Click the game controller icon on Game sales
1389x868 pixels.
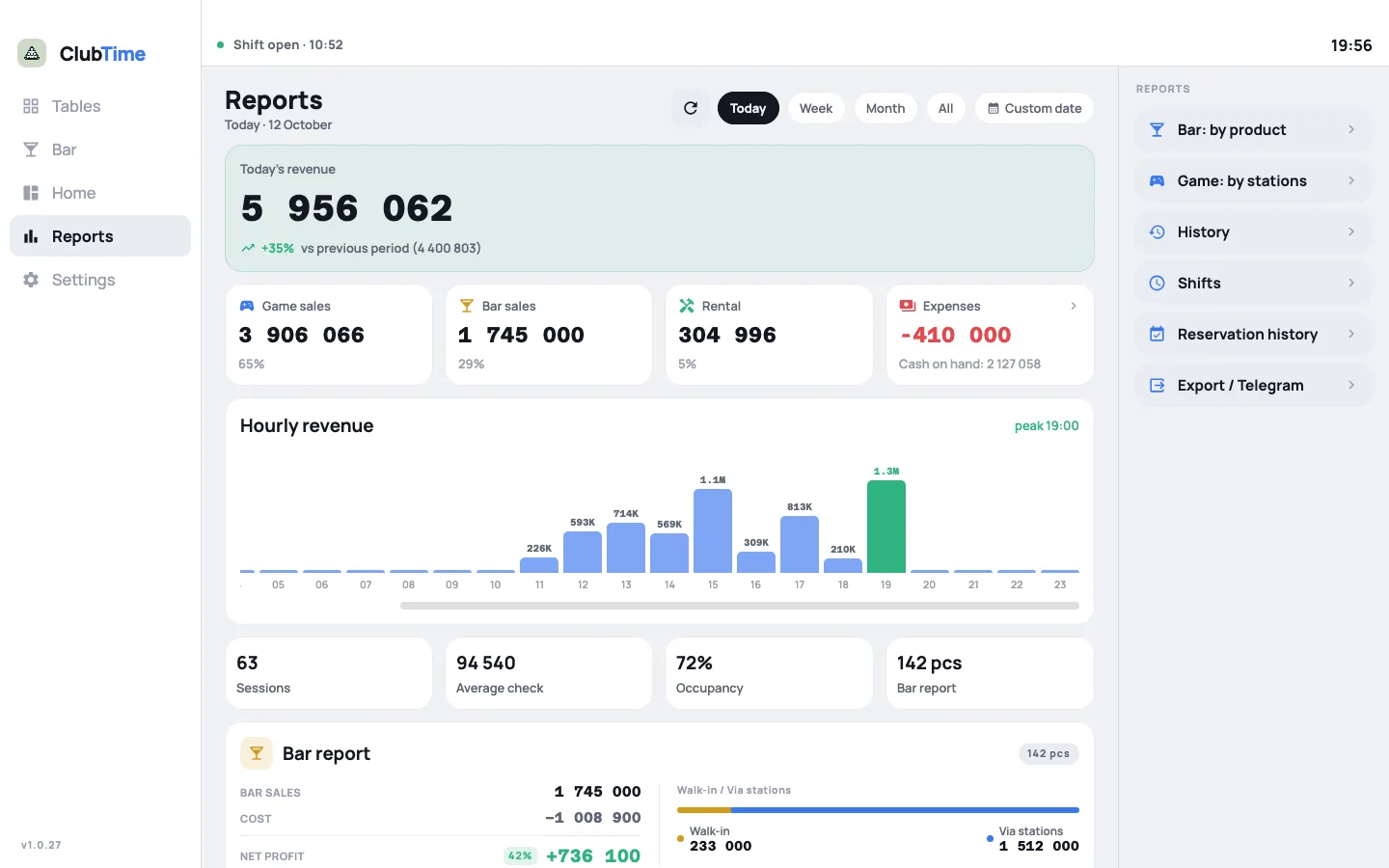tap(247, 306)
